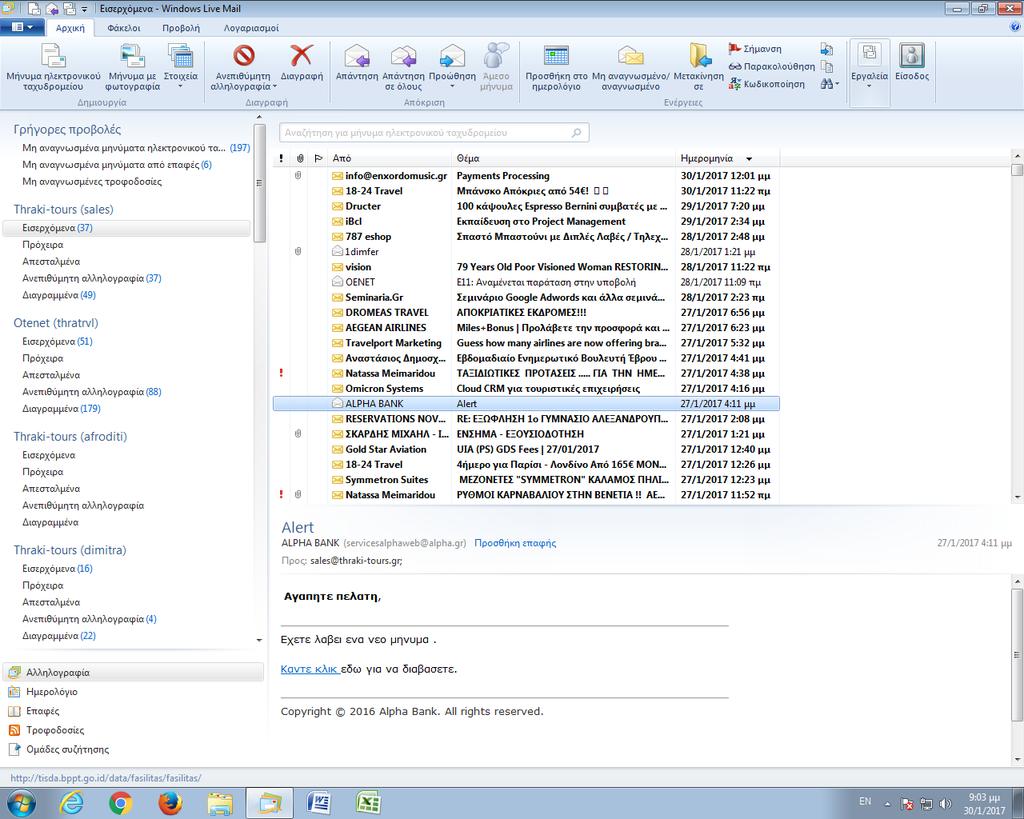Viewport: 1024px width, 819px height.
Task: Reply to all recipients
Action: point(403,66)
